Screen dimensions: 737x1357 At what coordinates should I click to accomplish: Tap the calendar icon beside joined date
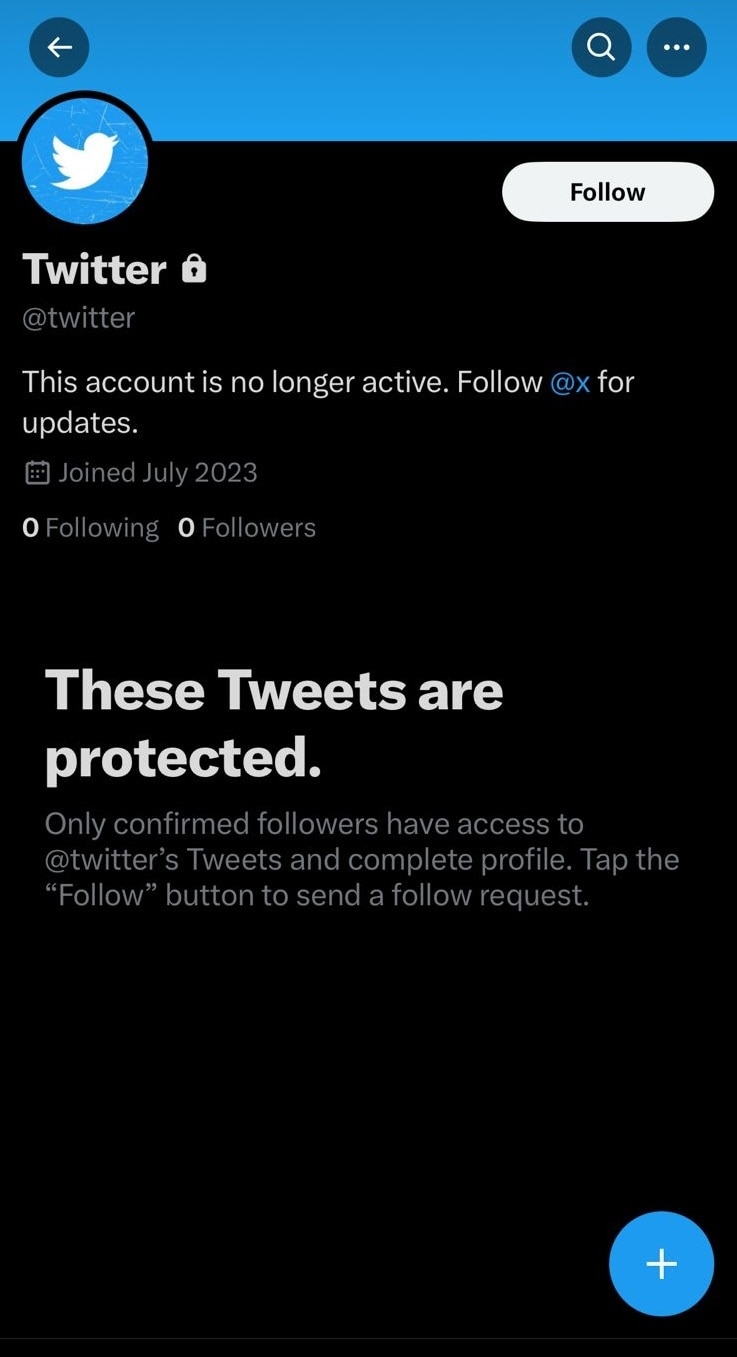(36, 471)
